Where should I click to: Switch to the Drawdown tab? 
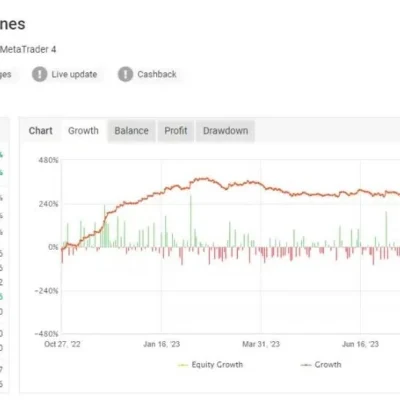click(x=225, y=131)
